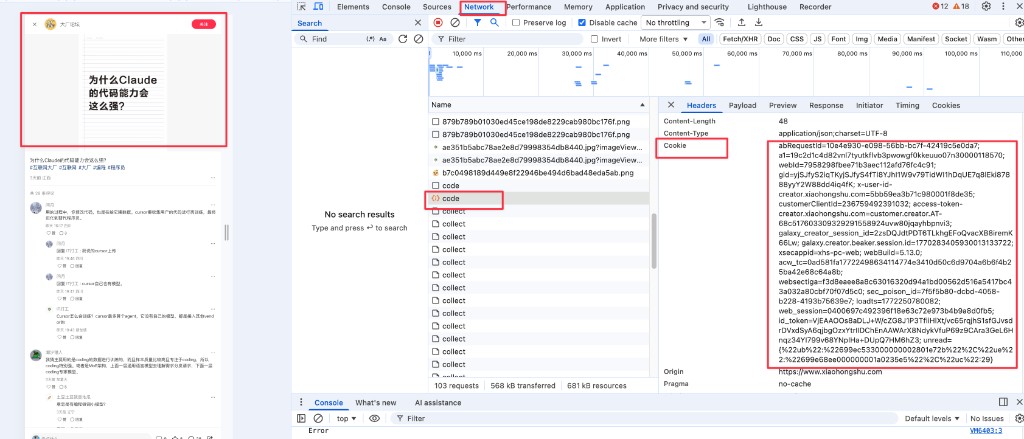The height and width of the screenshot is (439, 1024).
Task: Close the note overlay with X icon
Action: pos(35,24)
